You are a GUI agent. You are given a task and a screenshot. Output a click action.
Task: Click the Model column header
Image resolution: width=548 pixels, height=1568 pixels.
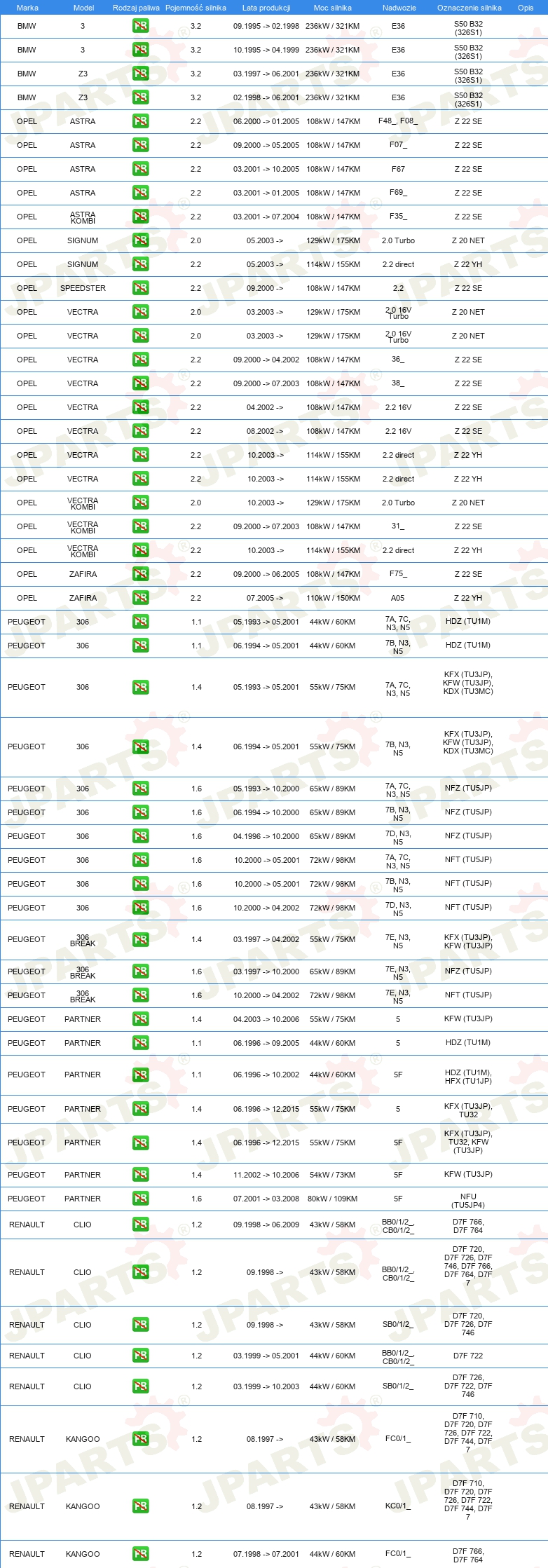click(84, 8)
